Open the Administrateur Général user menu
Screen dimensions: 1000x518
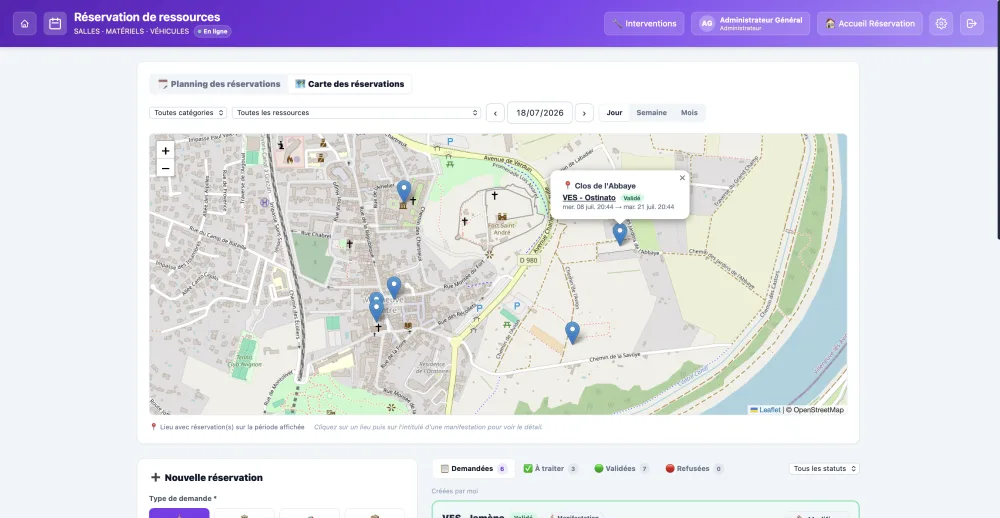click(x=751, y=24)
